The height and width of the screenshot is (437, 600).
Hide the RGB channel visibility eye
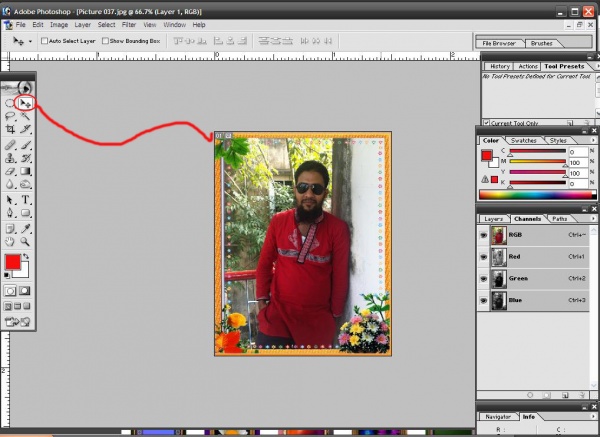[483, 235]
